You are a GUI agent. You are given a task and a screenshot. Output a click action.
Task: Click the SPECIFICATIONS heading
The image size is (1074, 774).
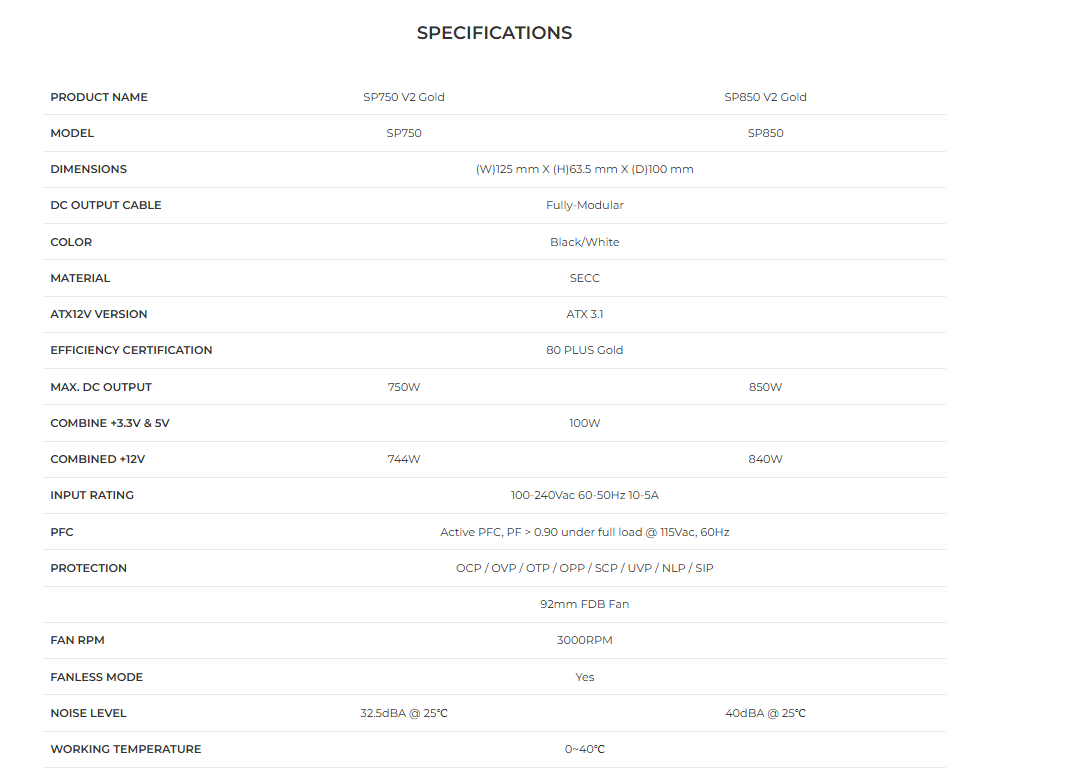494,33
